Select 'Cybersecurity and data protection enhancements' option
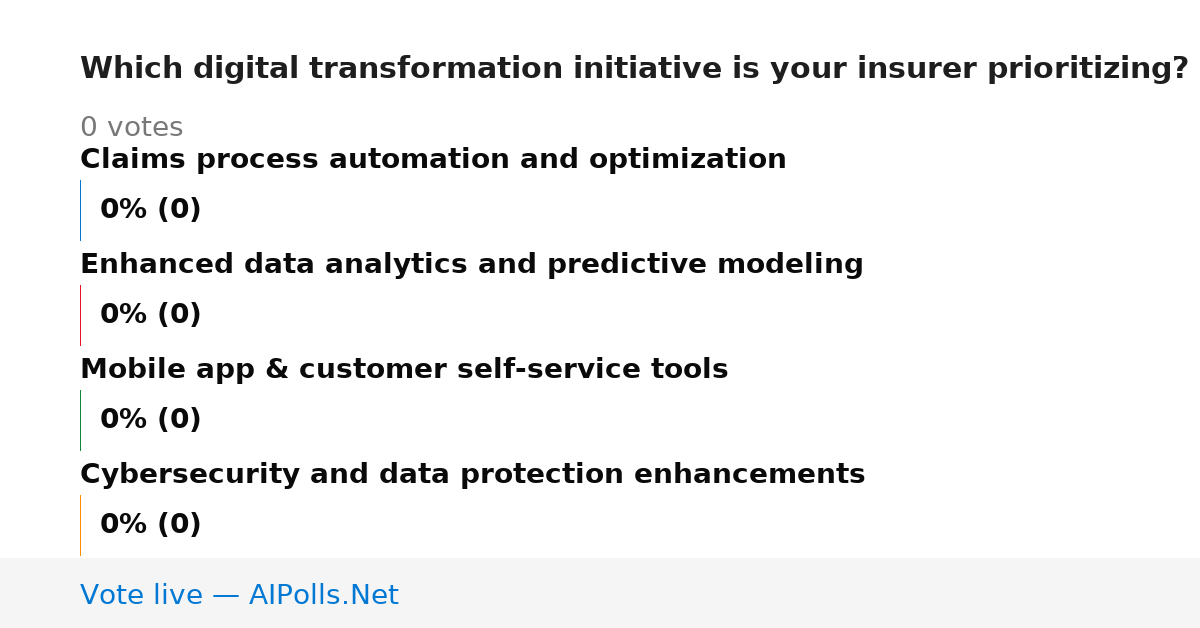Image resolution: width=1200 pixels, height=628 pixels. coord(472,475)
